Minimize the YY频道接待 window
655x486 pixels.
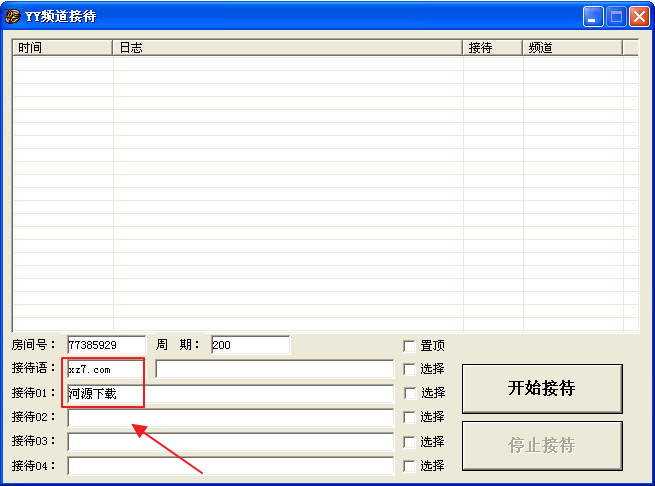[x=593, y=17]
